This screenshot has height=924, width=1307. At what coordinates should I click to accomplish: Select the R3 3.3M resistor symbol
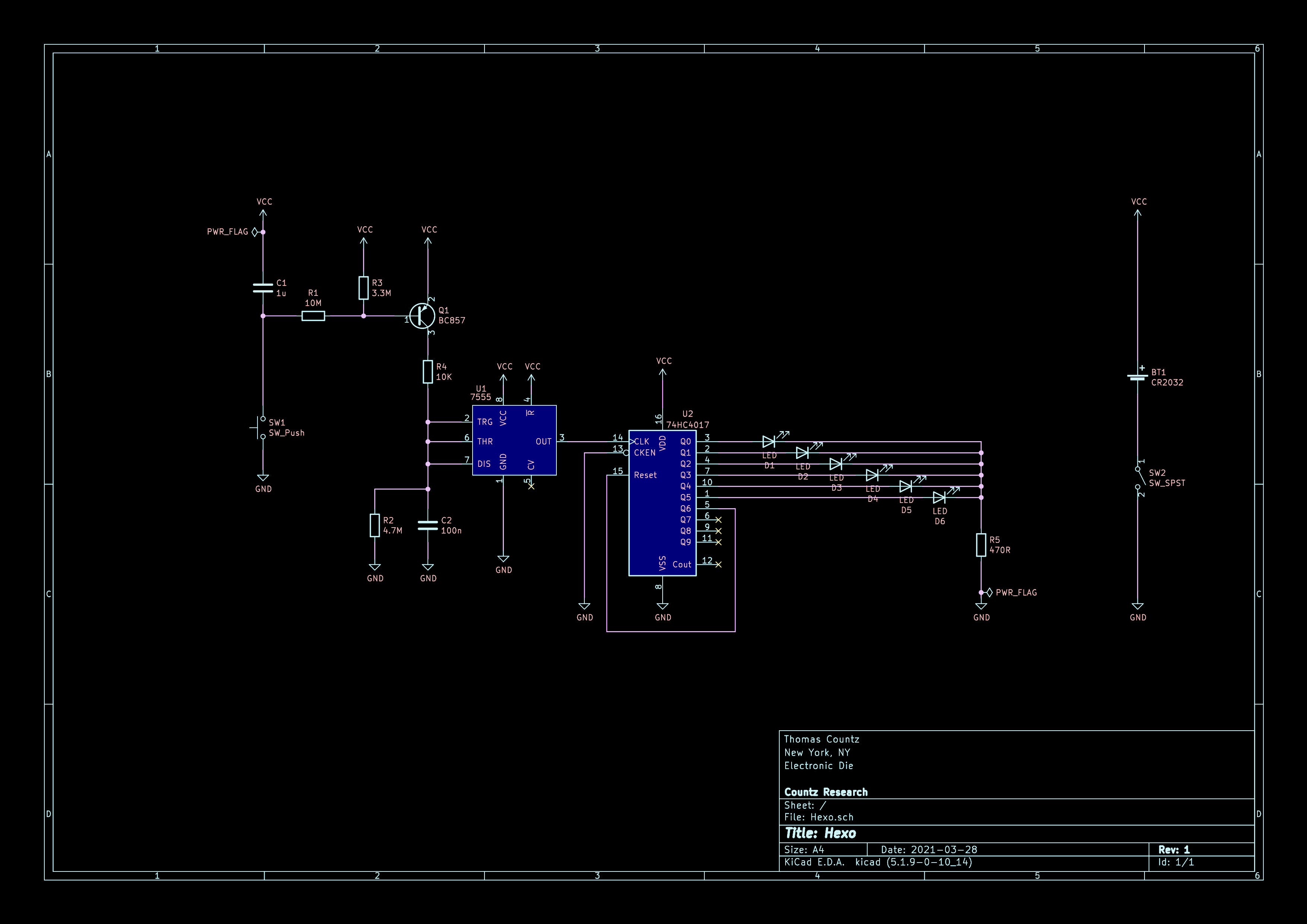pos(364,288)
